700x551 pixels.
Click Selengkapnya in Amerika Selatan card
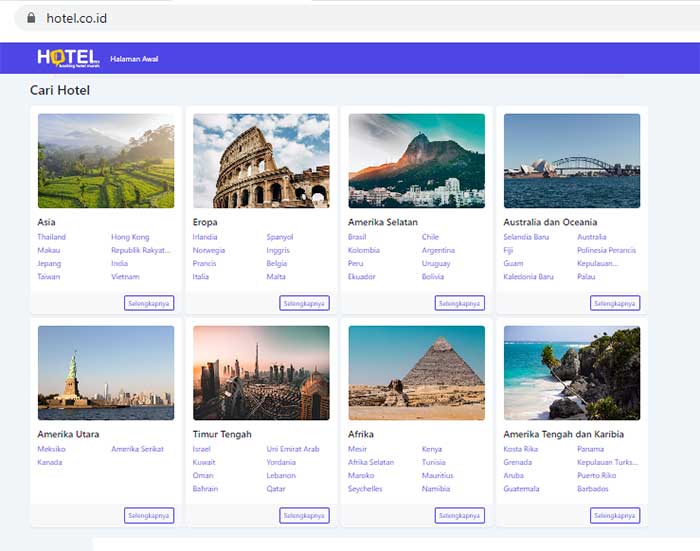(x=460, y=303)
